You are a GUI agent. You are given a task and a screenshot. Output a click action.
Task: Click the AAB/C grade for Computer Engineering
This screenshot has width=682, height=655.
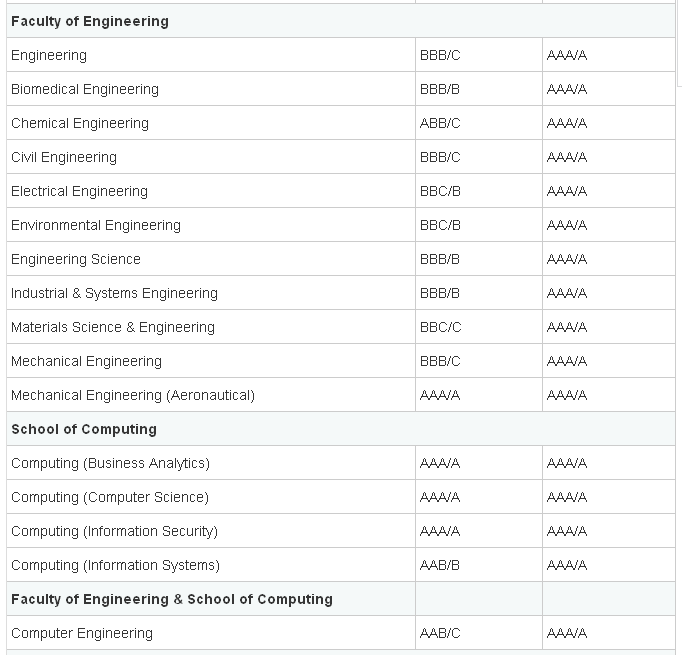pyautogui.click(x=440, y=633)
